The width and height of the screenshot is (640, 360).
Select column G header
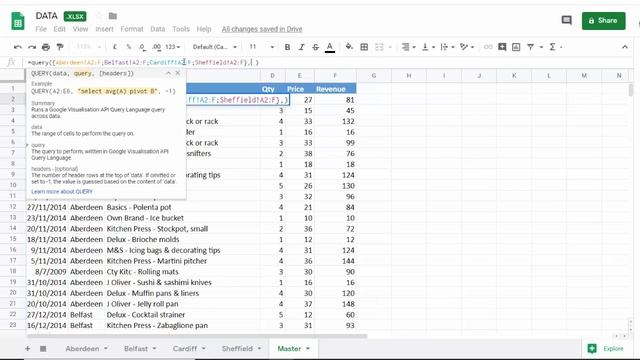tap(374, 76)
